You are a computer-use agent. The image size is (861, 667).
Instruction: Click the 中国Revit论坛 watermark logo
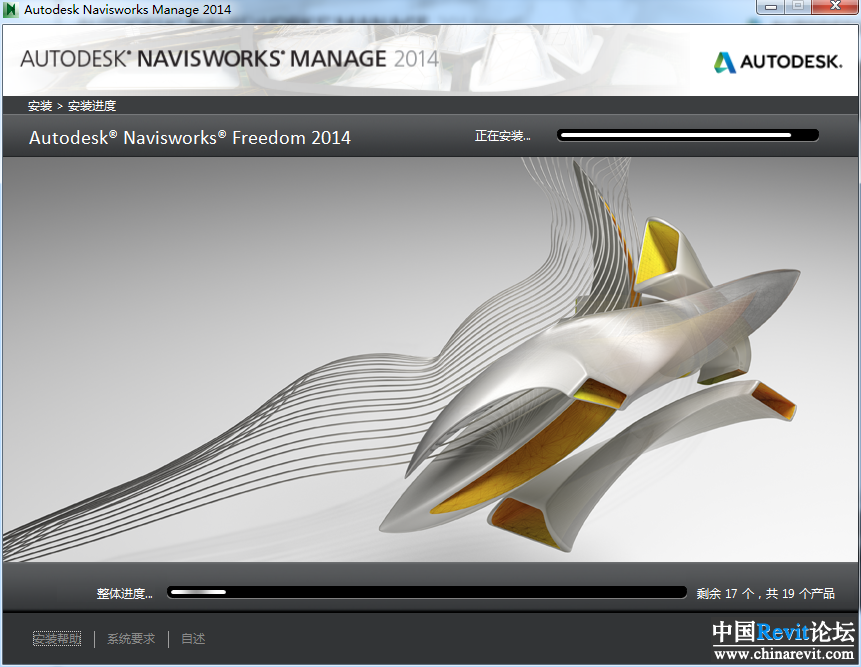[783, 633]
